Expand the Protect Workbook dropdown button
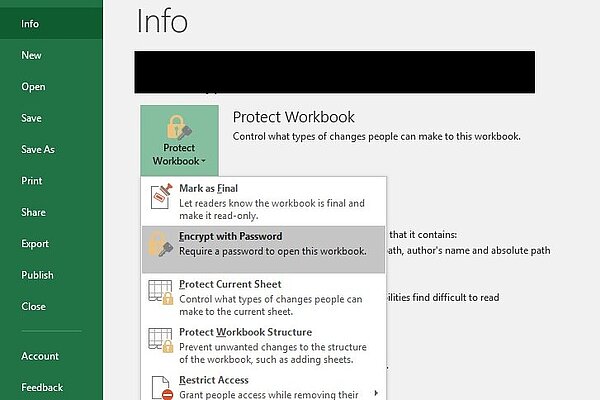 (x=179, y=140)
